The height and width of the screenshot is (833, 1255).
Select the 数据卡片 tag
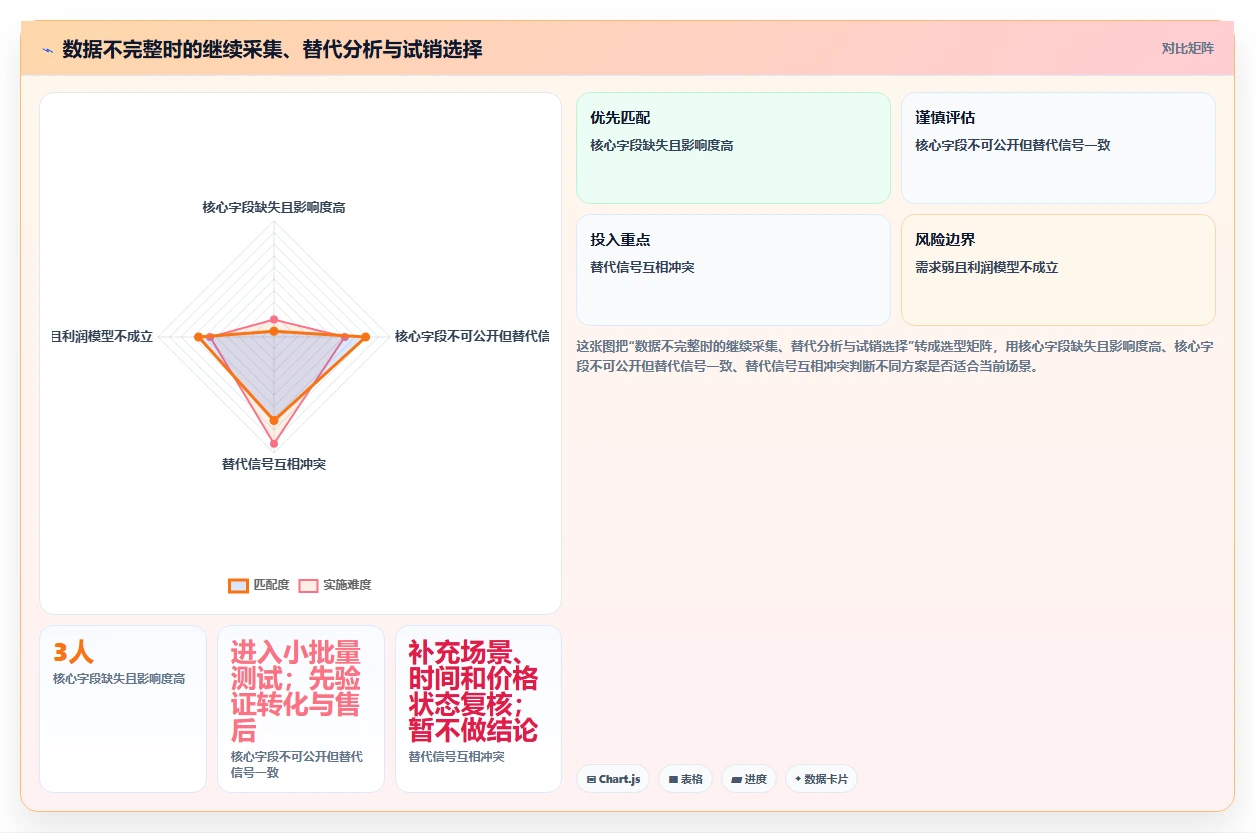pyautogui.click(x=821, y=779)
